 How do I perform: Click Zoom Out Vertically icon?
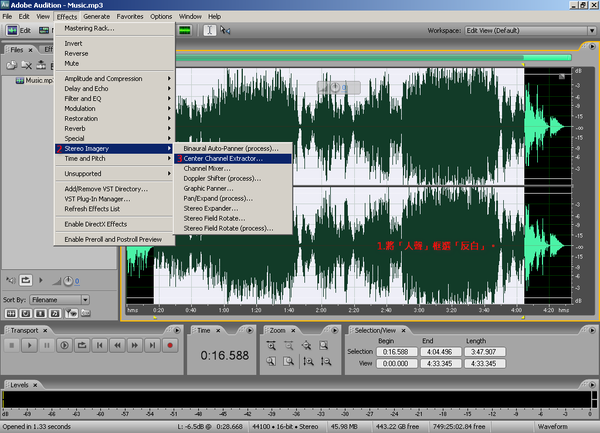(x=326, y=361)
